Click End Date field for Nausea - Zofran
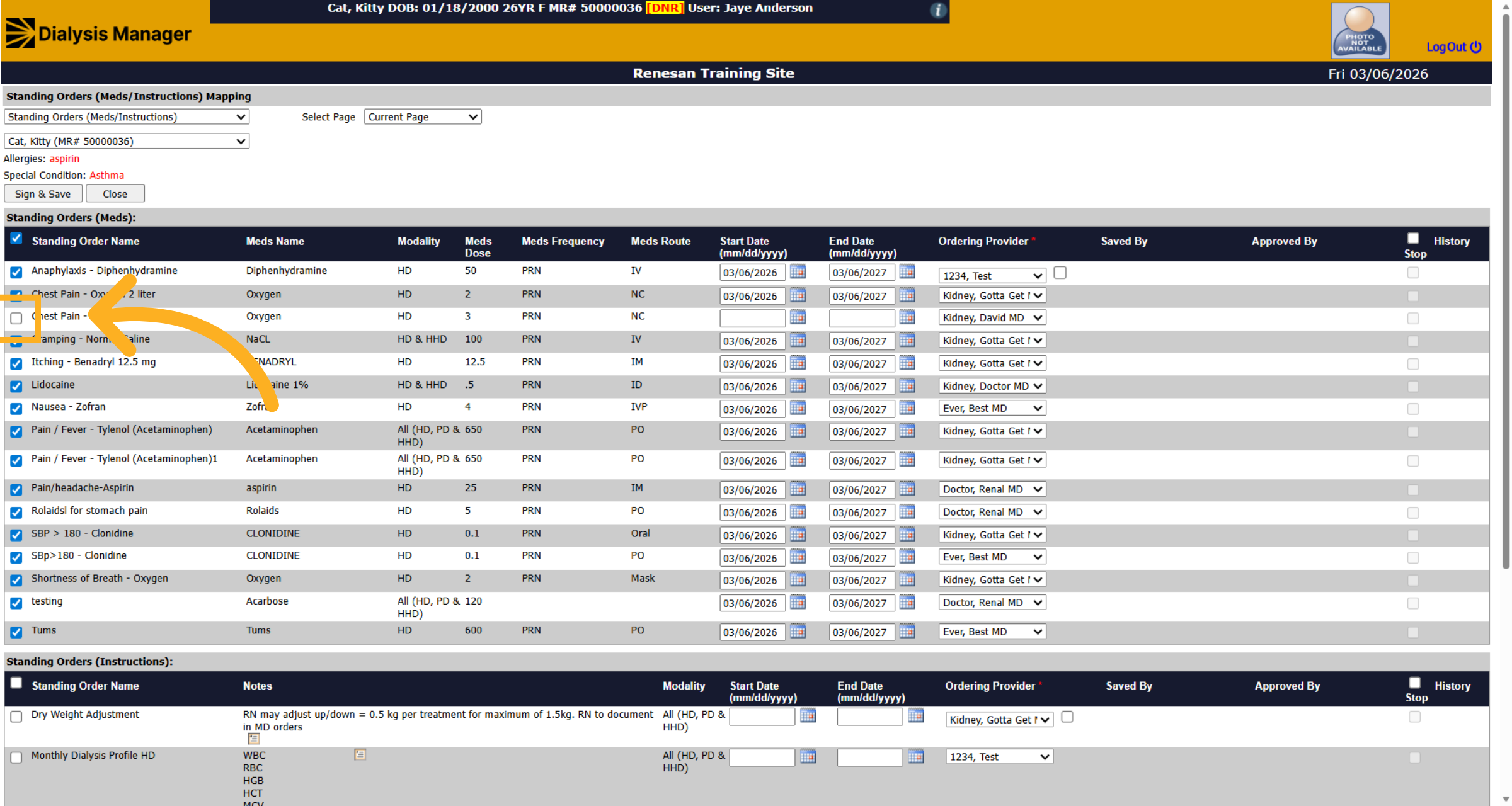 click(862, 409)
